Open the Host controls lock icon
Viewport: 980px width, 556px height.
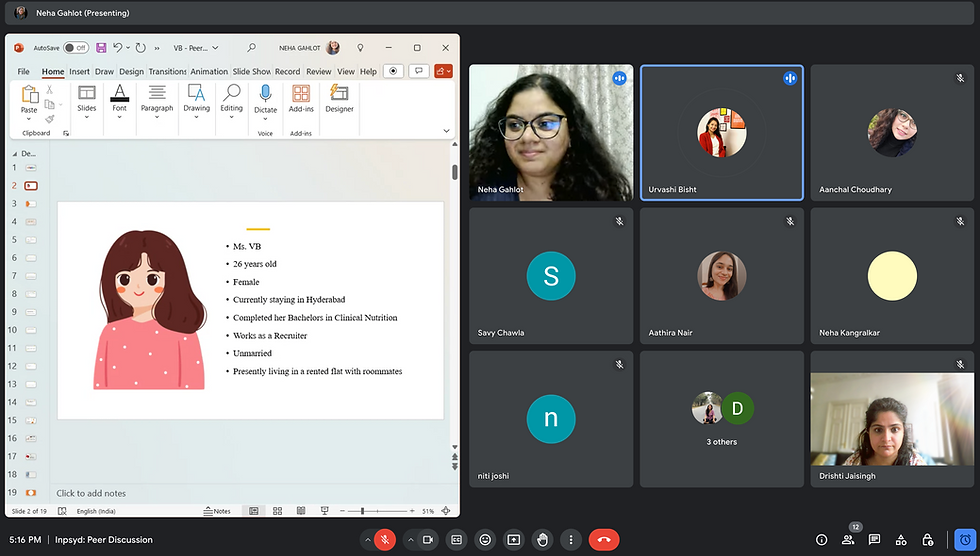[928, 540]
